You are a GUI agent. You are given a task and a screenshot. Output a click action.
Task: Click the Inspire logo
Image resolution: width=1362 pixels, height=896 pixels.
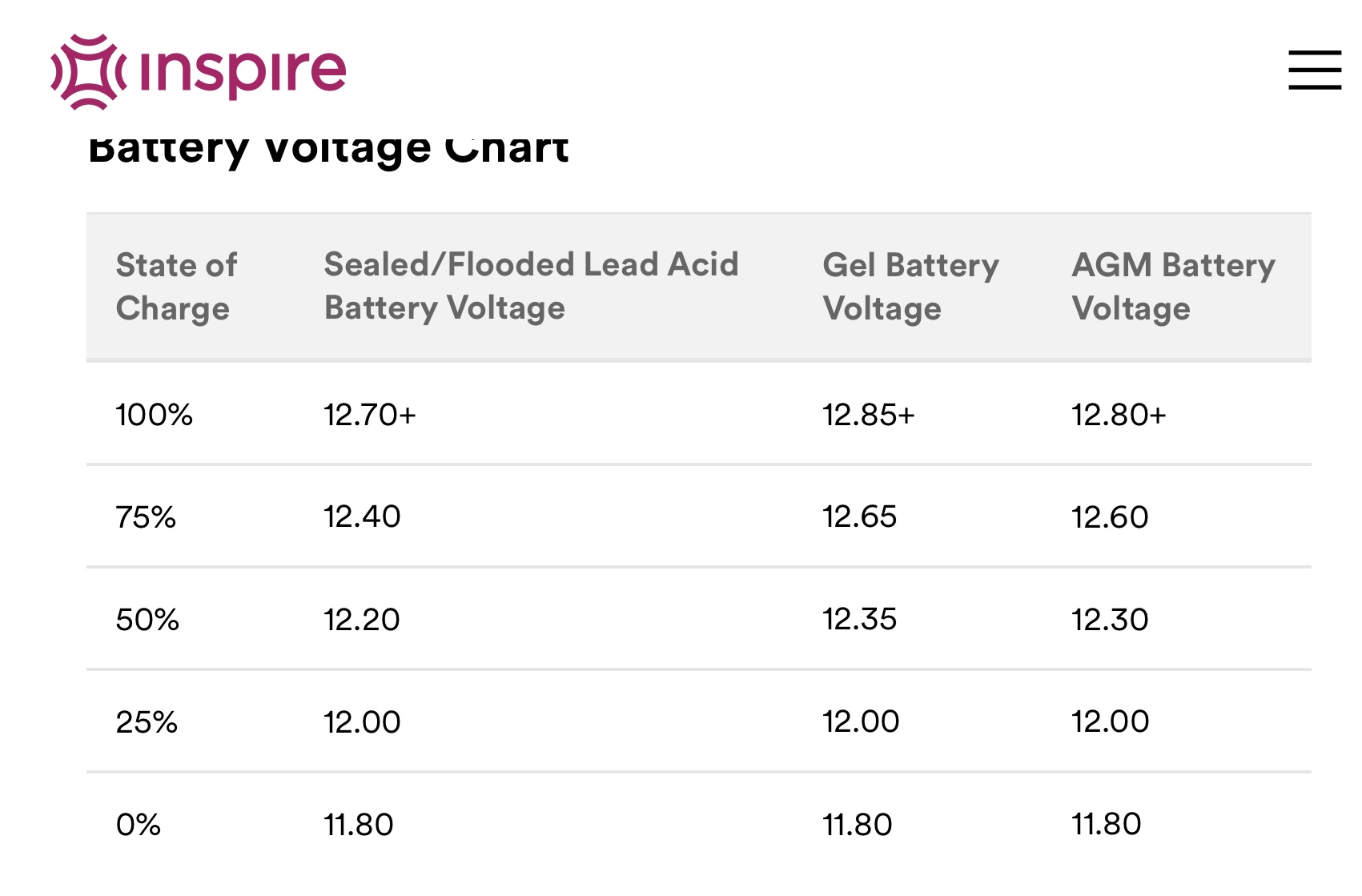click(x=199, y=71)
